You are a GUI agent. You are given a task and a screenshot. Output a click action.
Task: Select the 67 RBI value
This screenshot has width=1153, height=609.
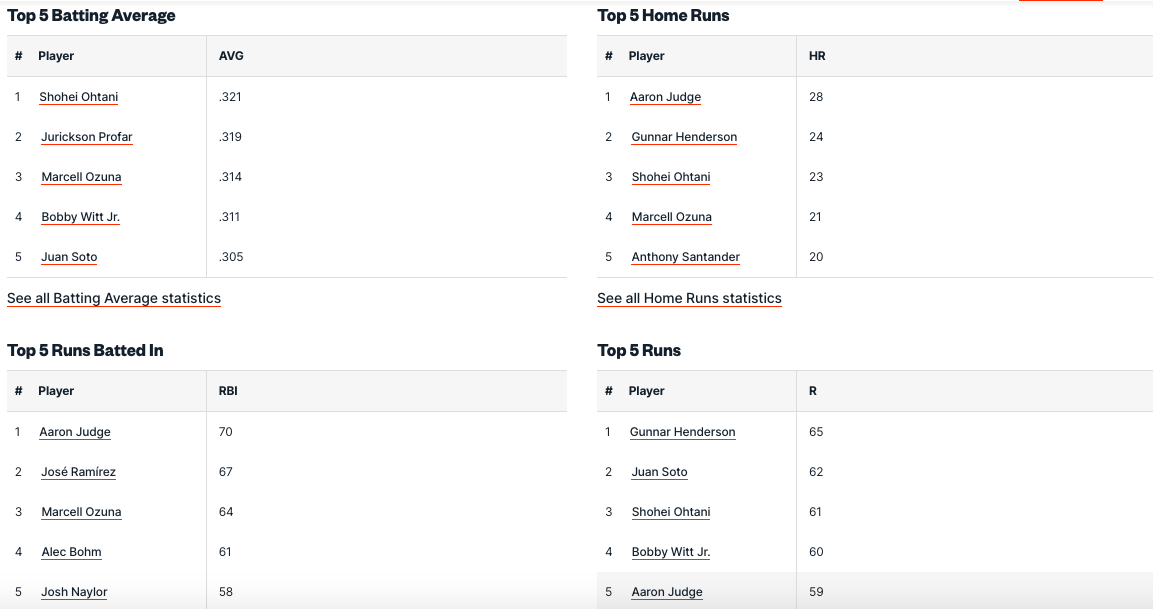tap(226, 472)
